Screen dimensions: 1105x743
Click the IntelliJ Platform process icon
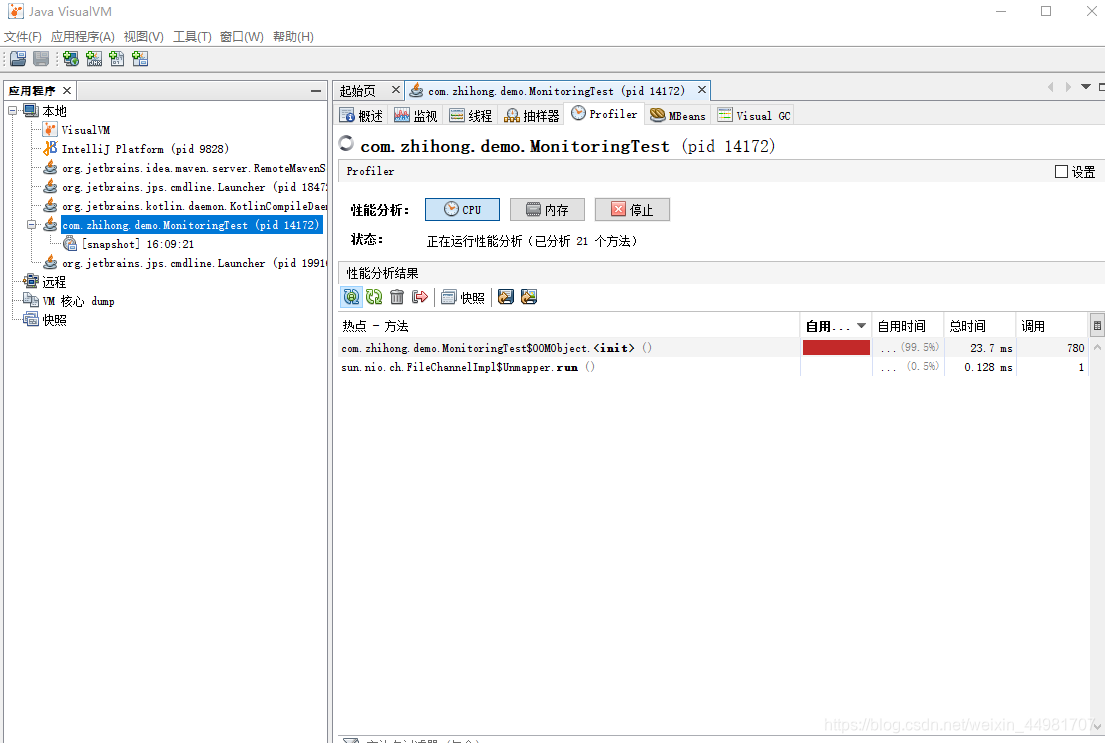(50, 149)
